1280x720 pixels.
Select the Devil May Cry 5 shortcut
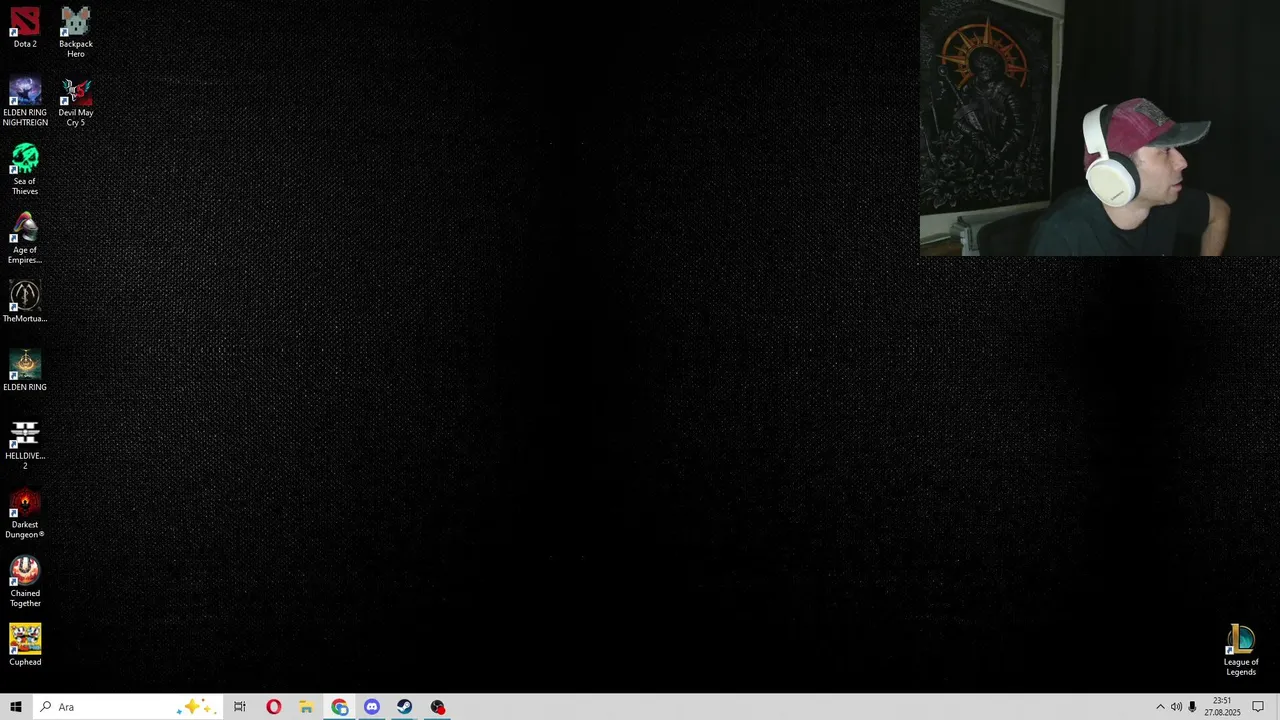coord(76,101)
